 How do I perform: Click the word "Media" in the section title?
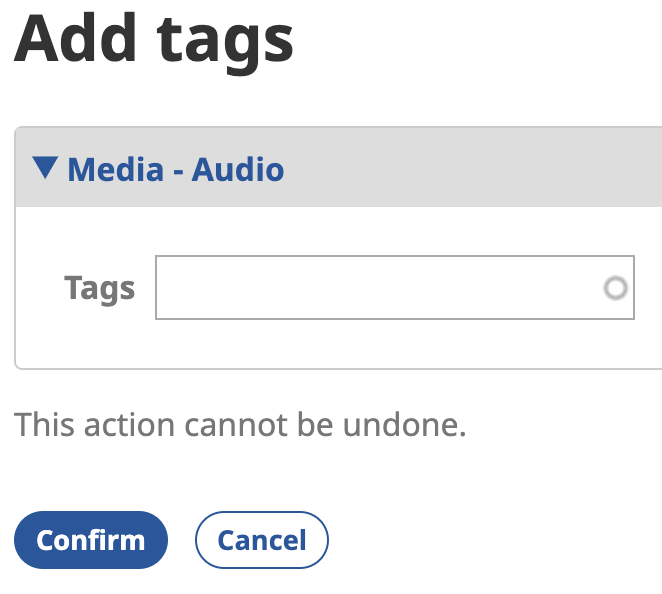(115, 169)
